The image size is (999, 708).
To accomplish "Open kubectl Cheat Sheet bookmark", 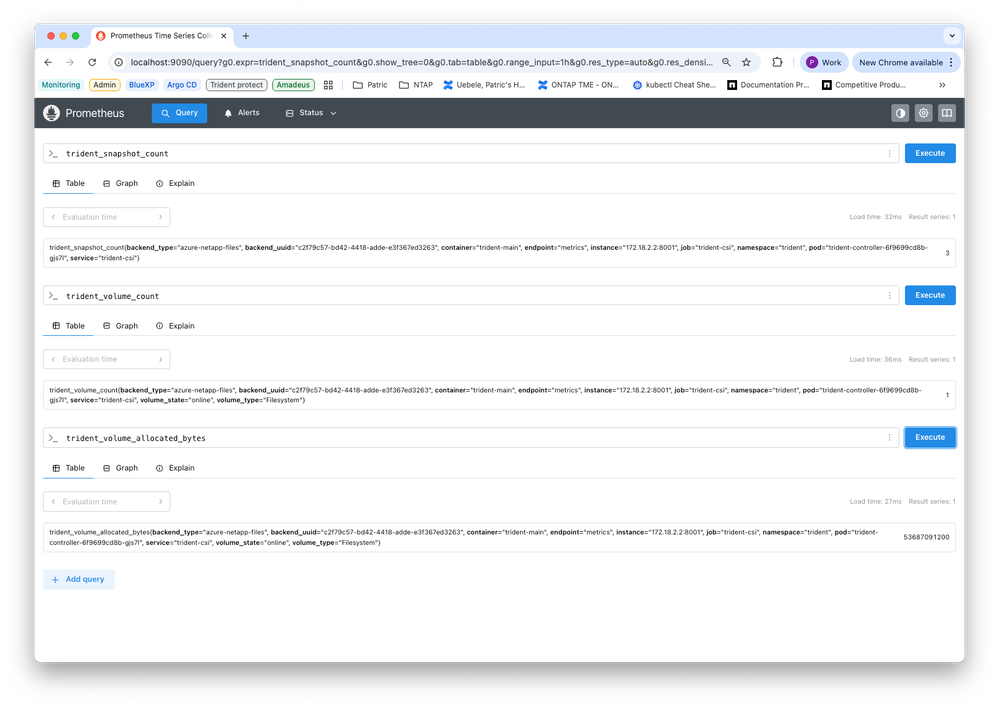I will (674, 85).
